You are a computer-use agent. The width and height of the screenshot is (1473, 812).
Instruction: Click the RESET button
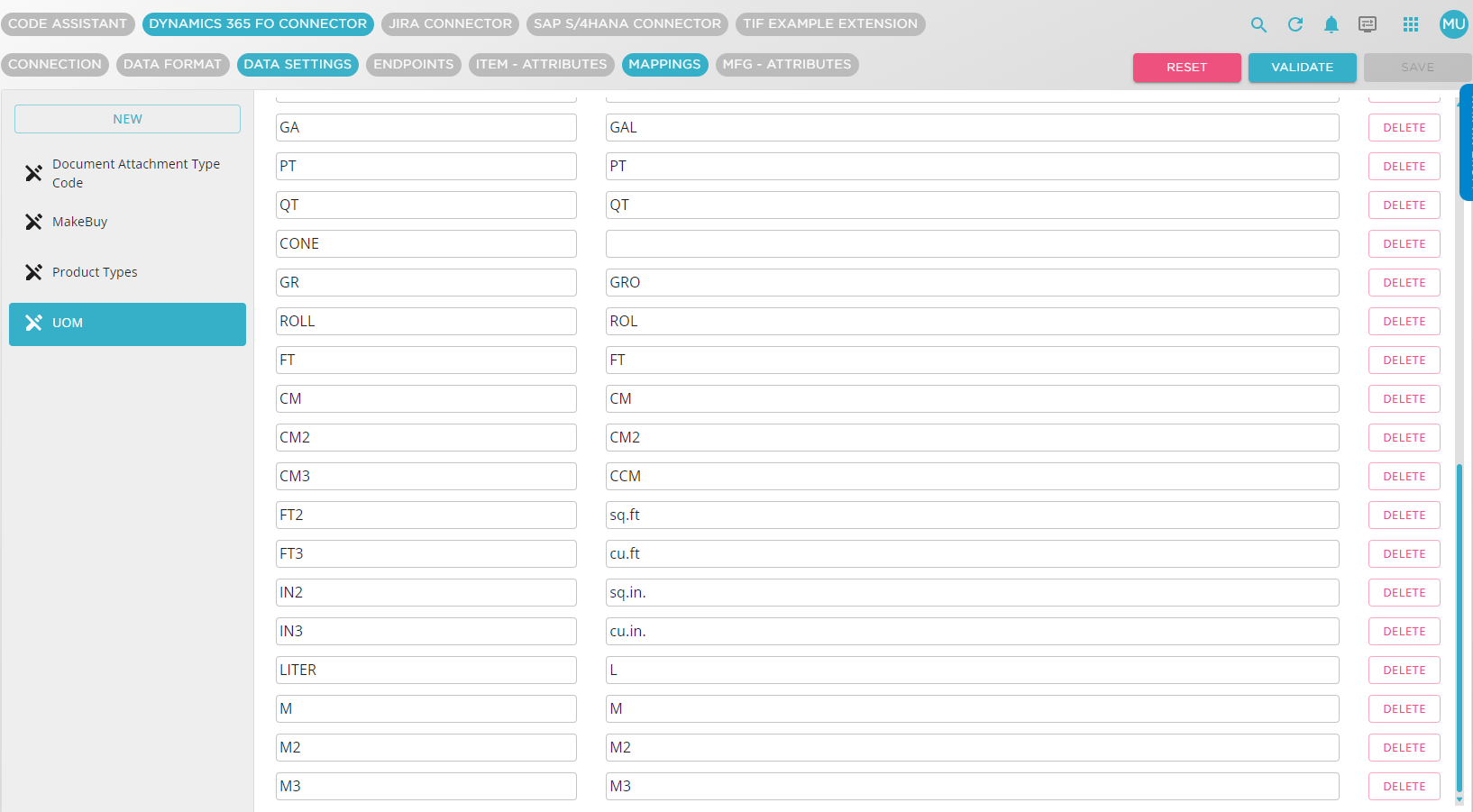click(x=1186, y=67)
